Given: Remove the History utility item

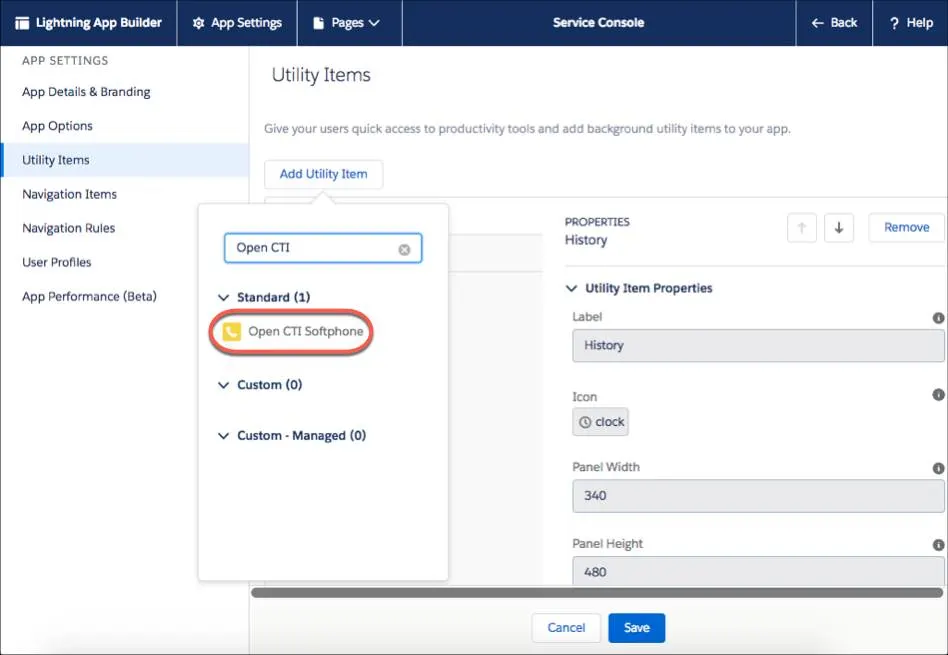Looking at the screenshot, I should [x=906, y=227].
